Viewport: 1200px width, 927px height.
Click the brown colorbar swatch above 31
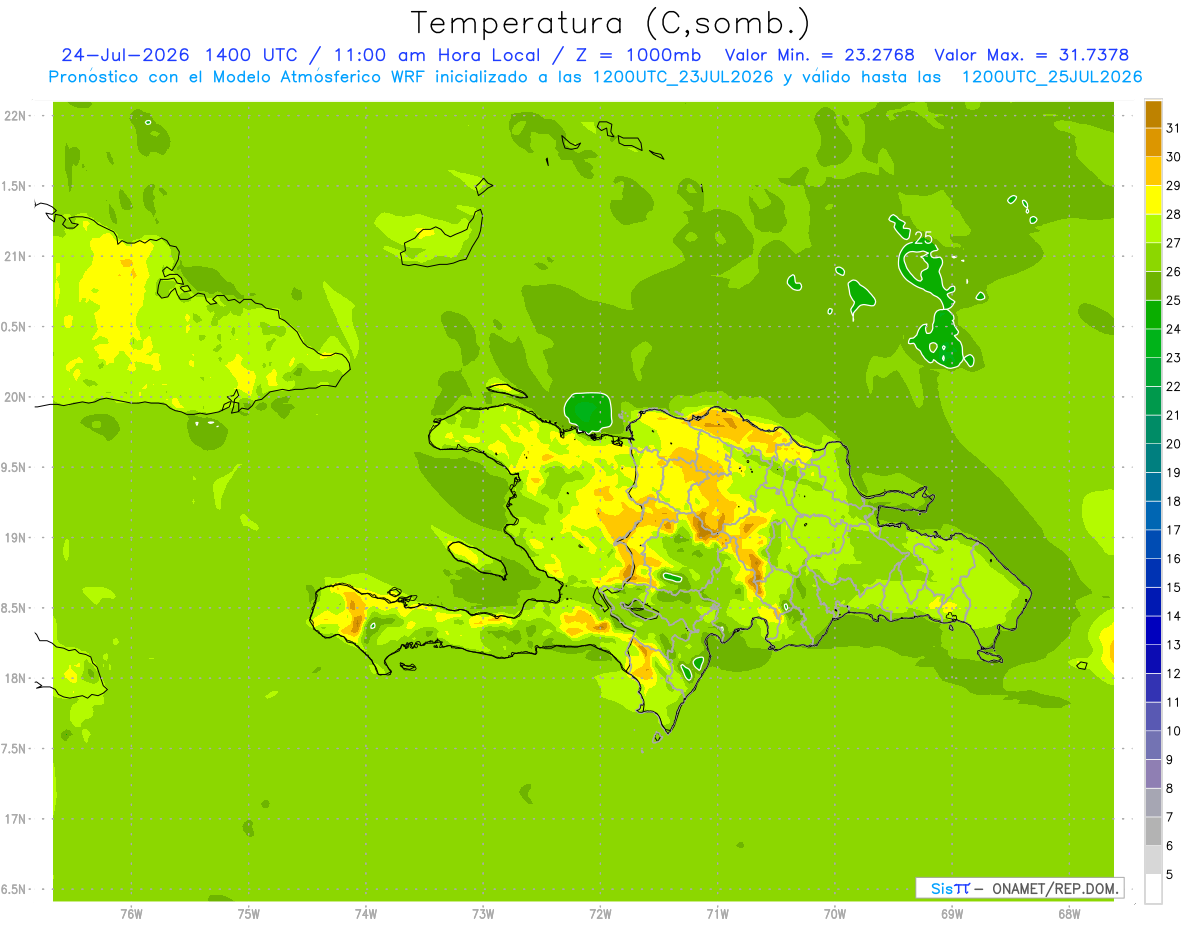tap(1153, 114)
